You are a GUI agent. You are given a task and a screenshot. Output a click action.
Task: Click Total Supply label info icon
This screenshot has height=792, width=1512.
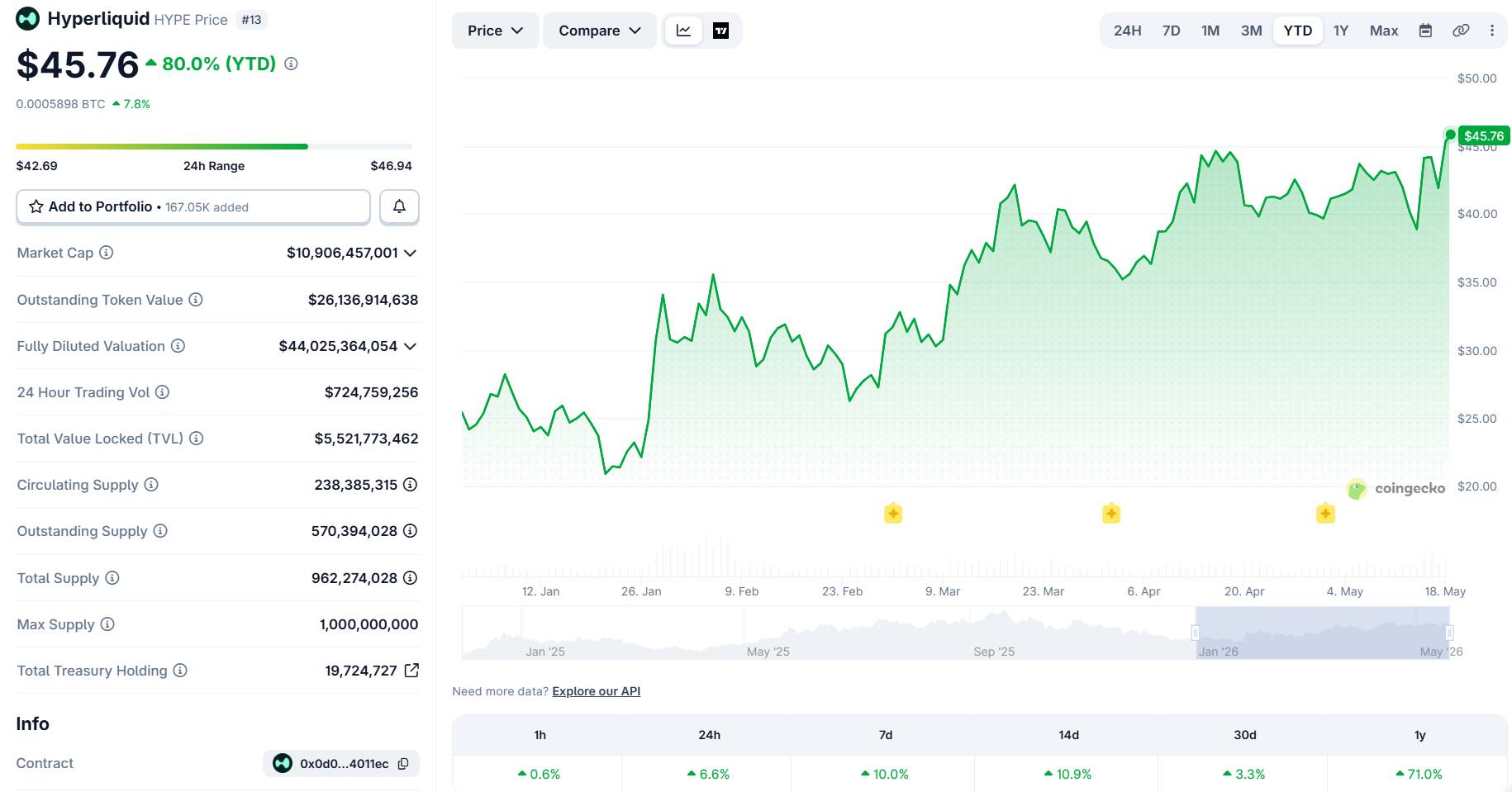coord(112,578)
